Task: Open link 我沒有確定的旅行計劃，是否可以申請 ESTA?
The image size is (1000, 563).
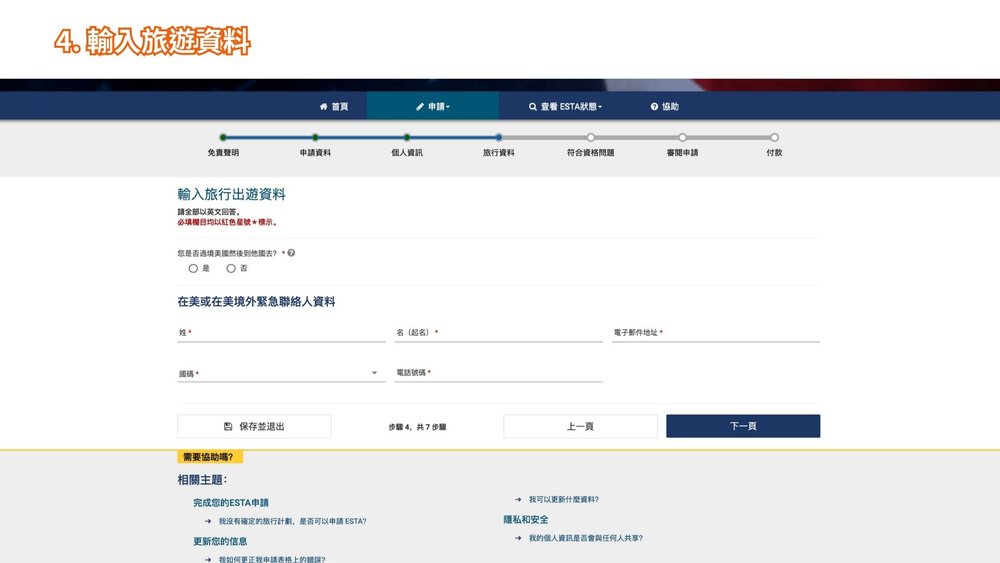Action: point(293,521)
